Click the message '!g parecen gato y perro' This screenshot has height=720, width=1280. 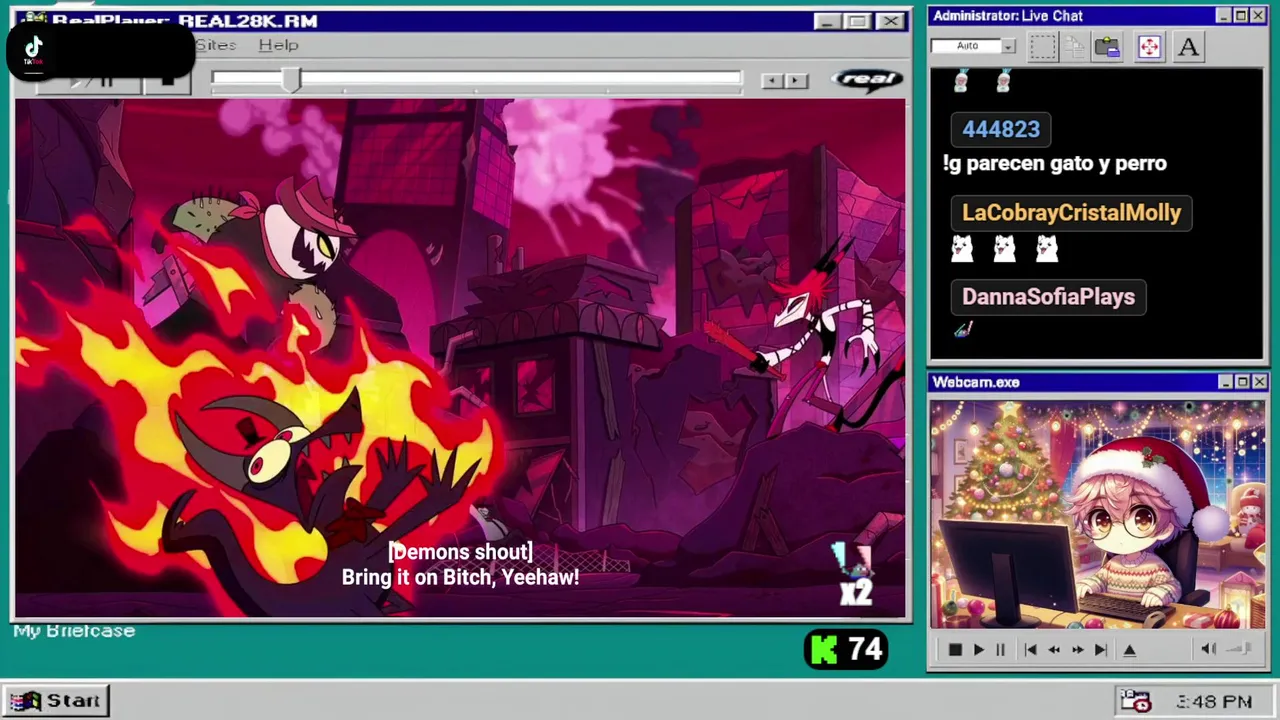click(x=1055, y=163)
